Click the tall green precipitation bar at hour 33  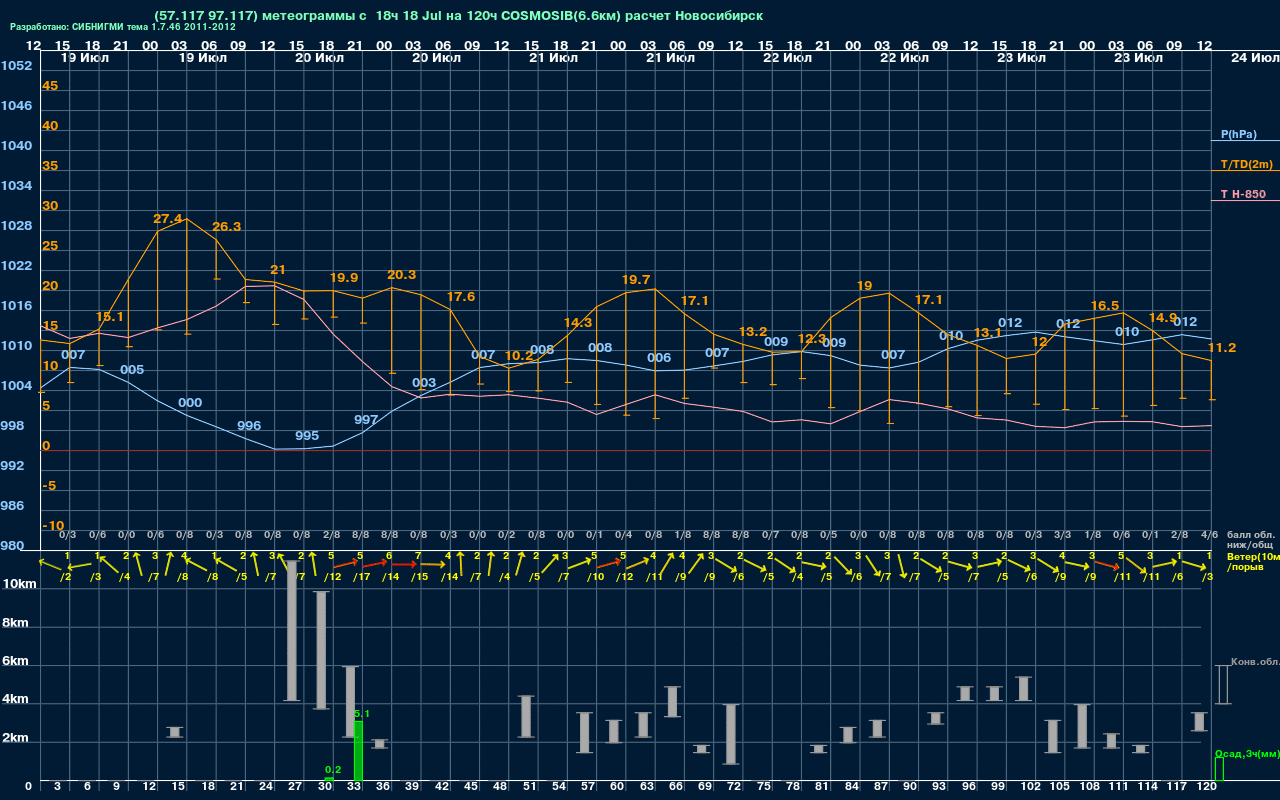point(358,750)
